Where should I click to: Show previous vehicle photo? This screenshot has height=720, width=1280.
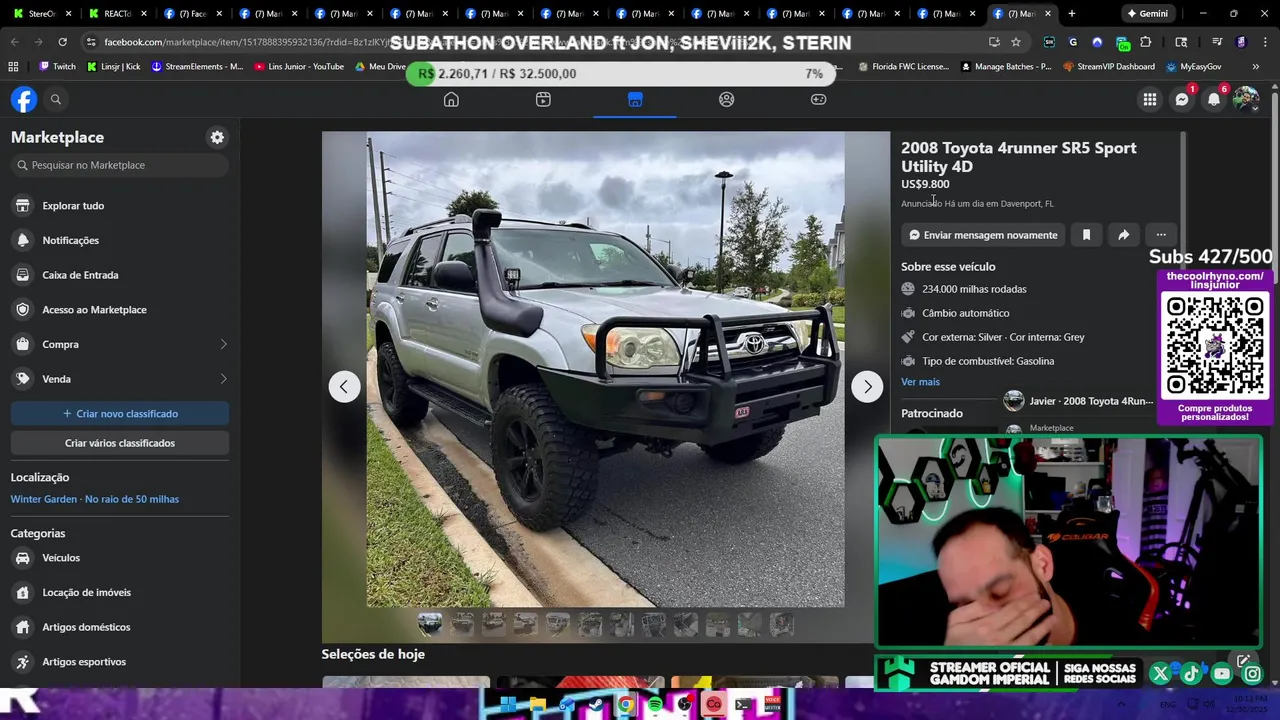[344, 386]
